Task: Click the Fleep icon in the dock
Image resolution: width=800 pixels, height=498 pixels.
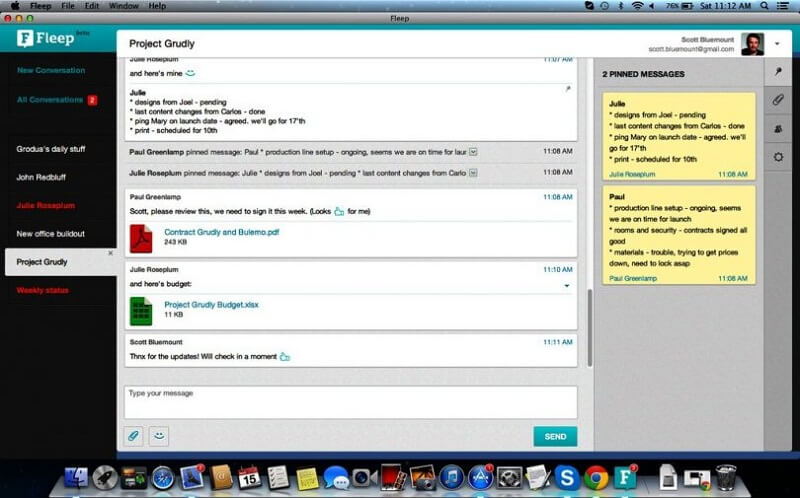Action: click(x=625, y=478)
